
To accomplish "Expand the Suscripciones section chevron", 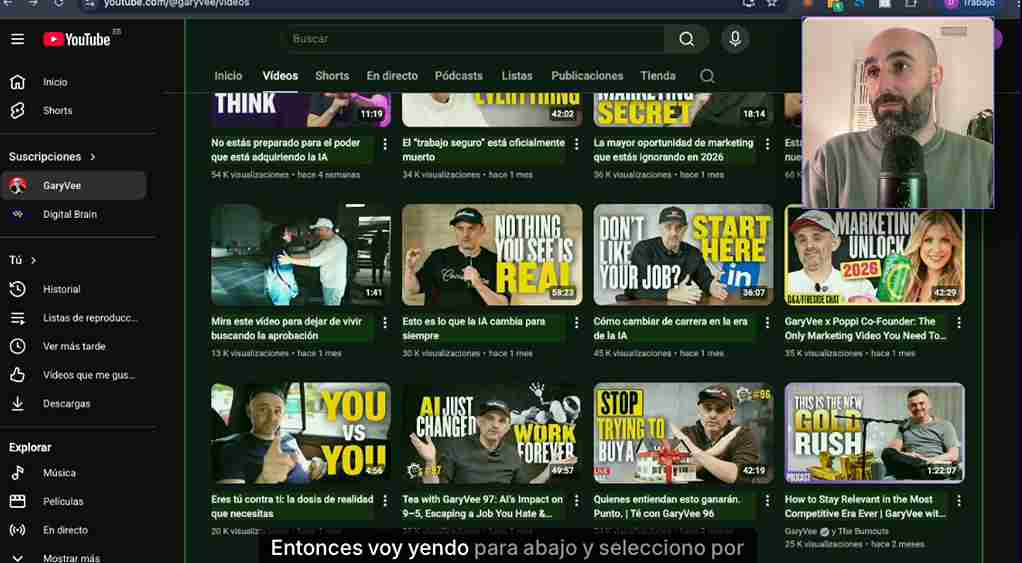I will click(93, 157).
